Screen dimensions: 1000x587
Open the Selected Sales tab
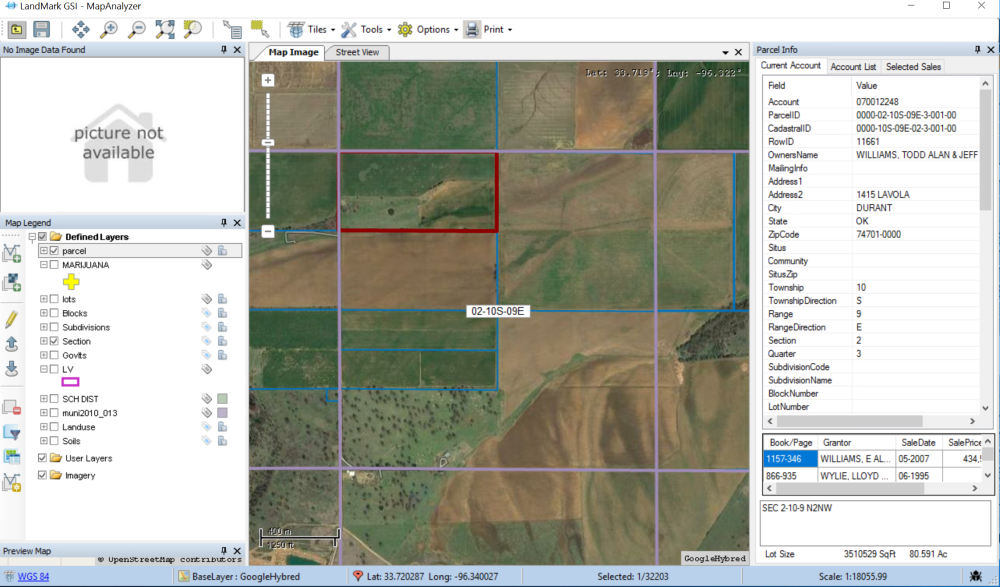(912, 66)
